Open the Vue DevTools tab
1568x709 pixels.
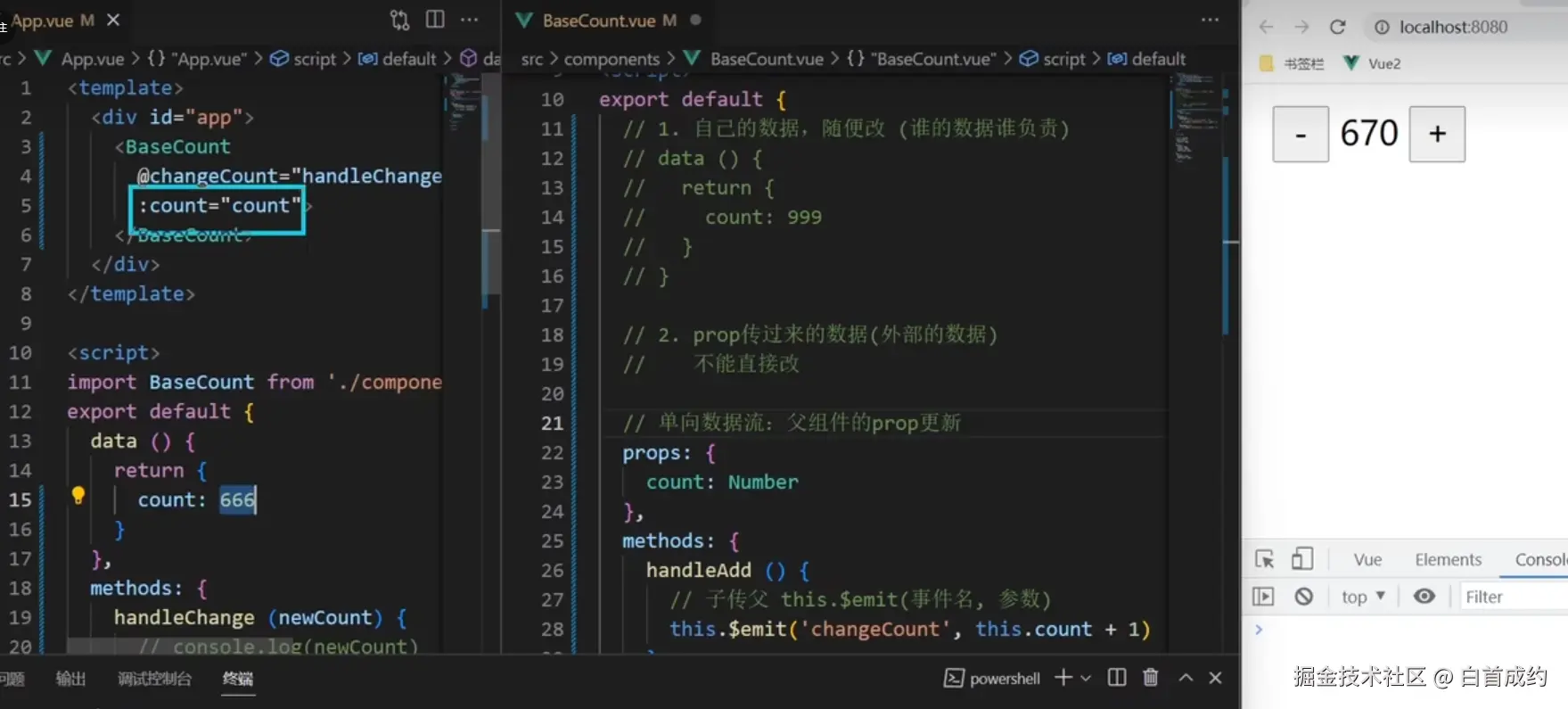coord(1367,559)
